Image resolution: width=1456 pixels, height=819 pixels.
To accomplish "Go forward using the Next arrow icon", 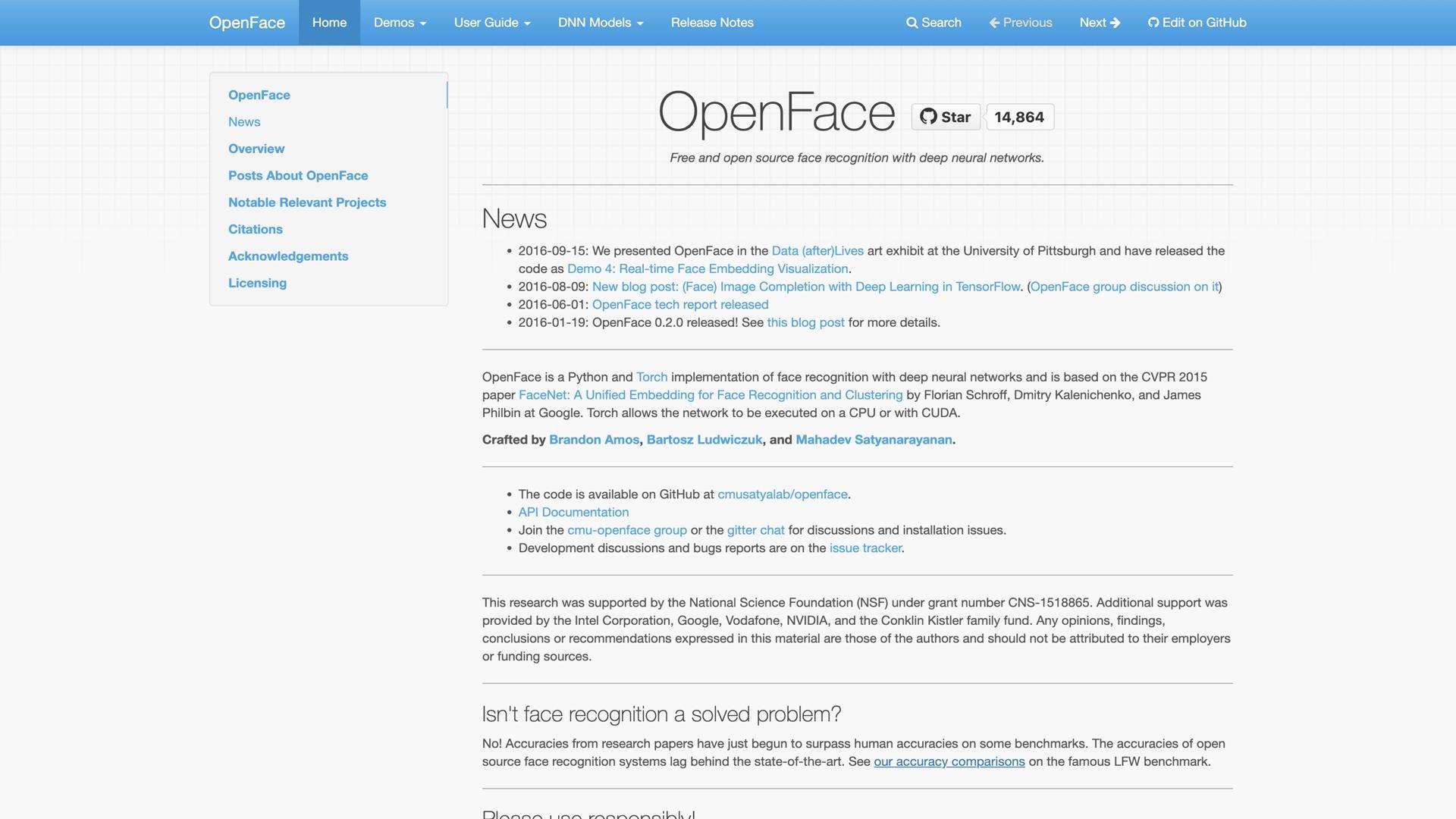I will pos(1115,23).
